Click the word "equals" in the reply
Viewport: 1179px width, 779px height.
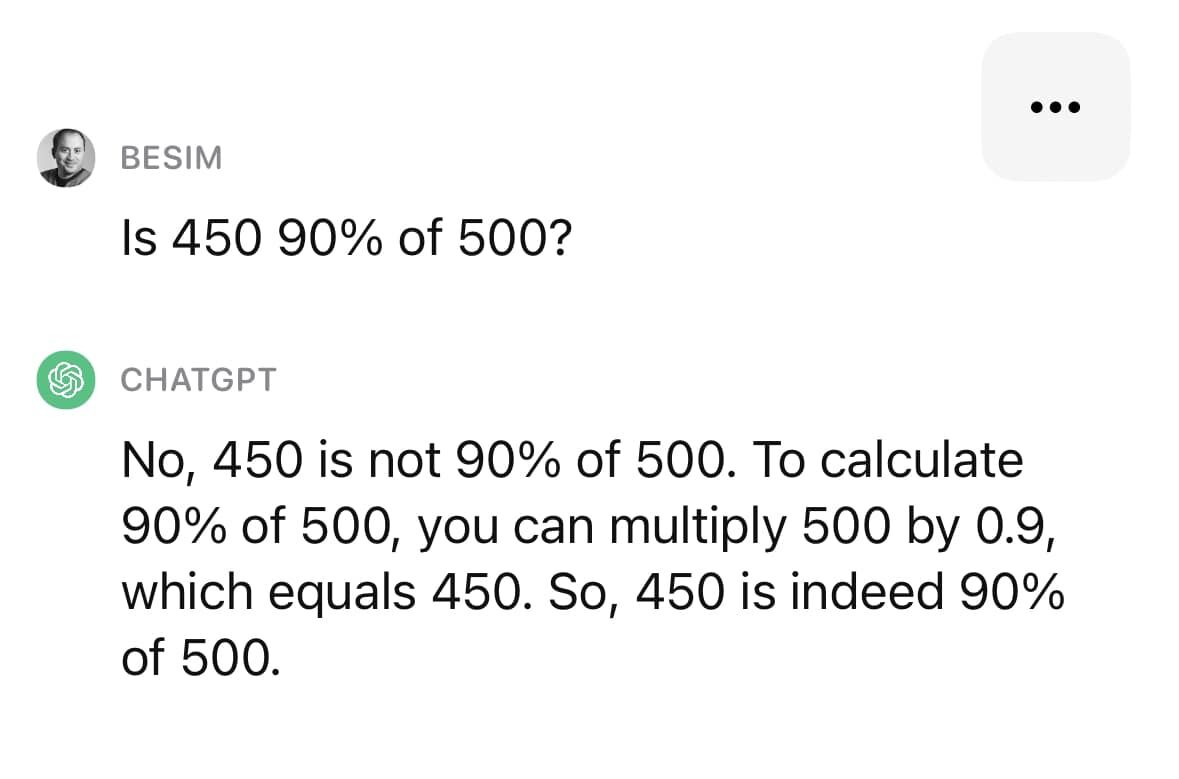coord(342,594)
